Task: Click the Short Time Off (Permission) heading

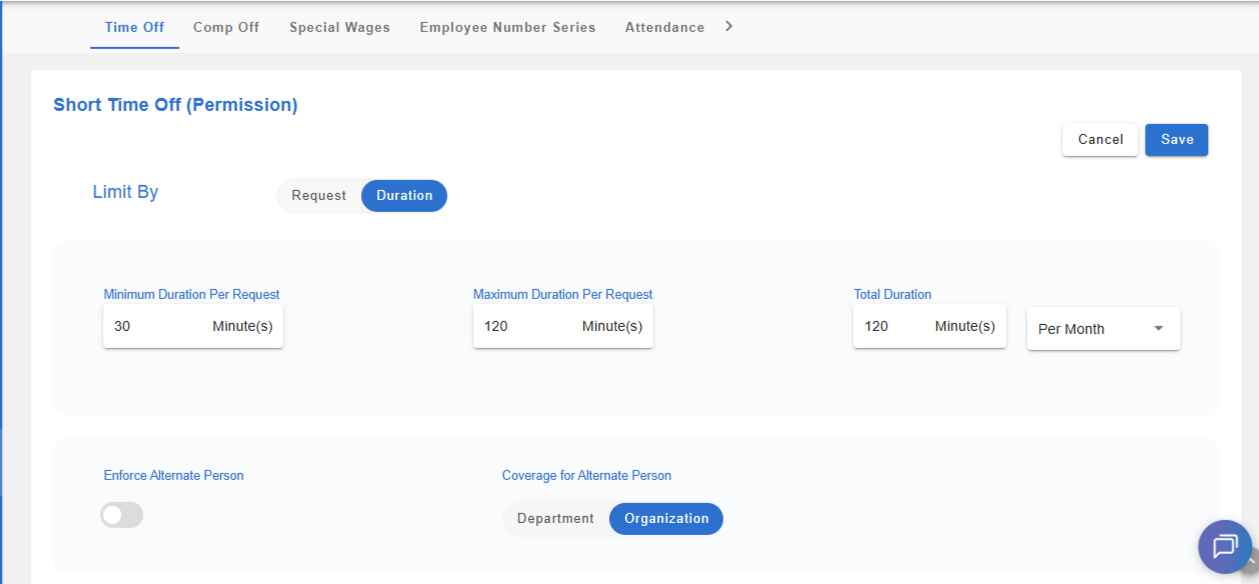Action: click(175, 104)
